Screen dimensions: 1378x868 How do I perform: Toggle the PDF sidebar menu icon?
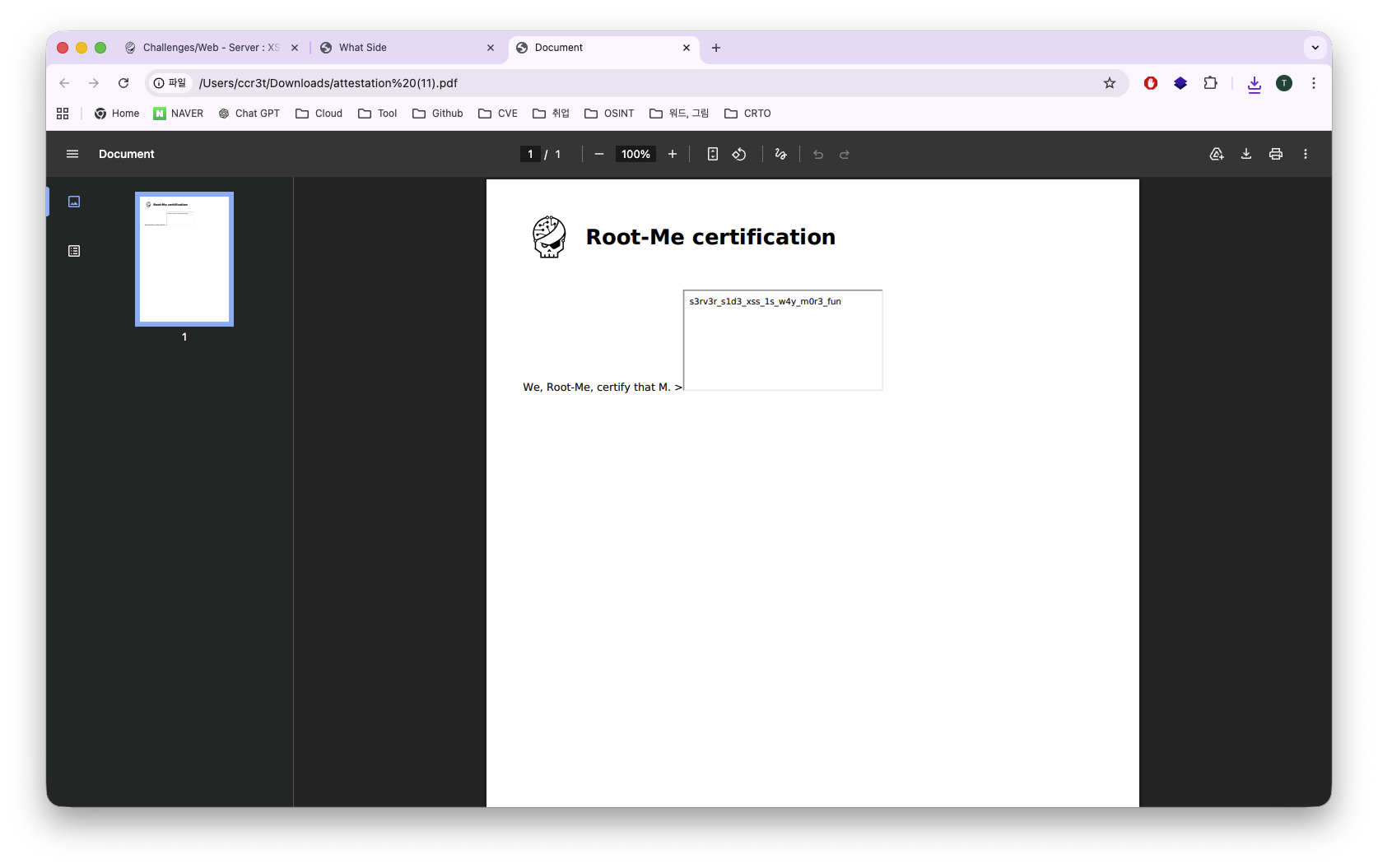coord(72,154)
